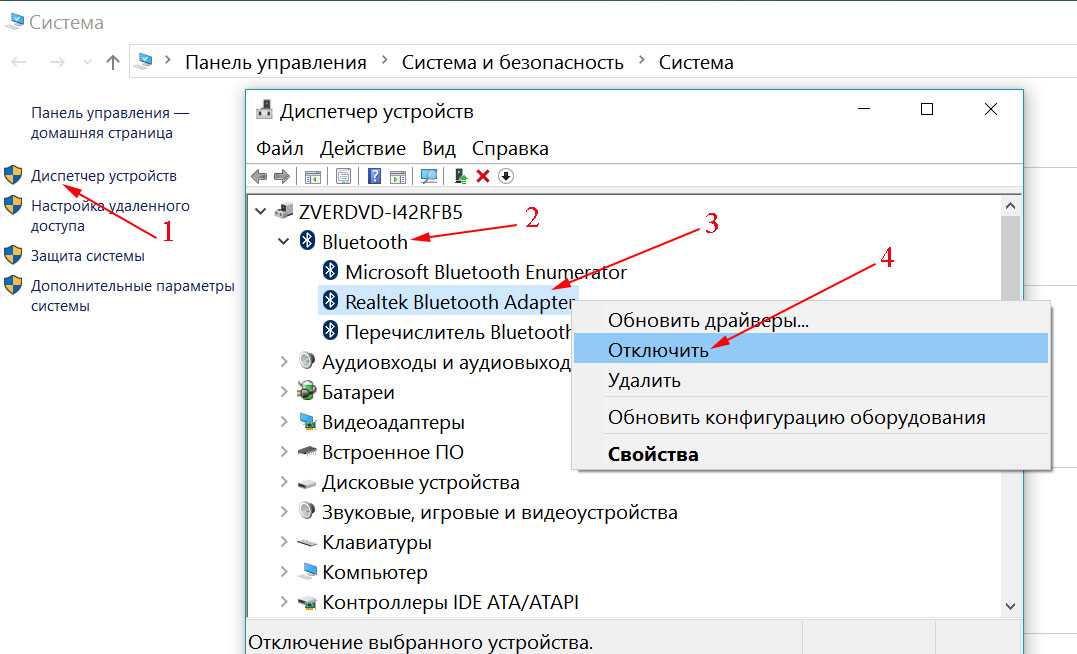Click Система и безопасность in the address bar

pos(512,62)
